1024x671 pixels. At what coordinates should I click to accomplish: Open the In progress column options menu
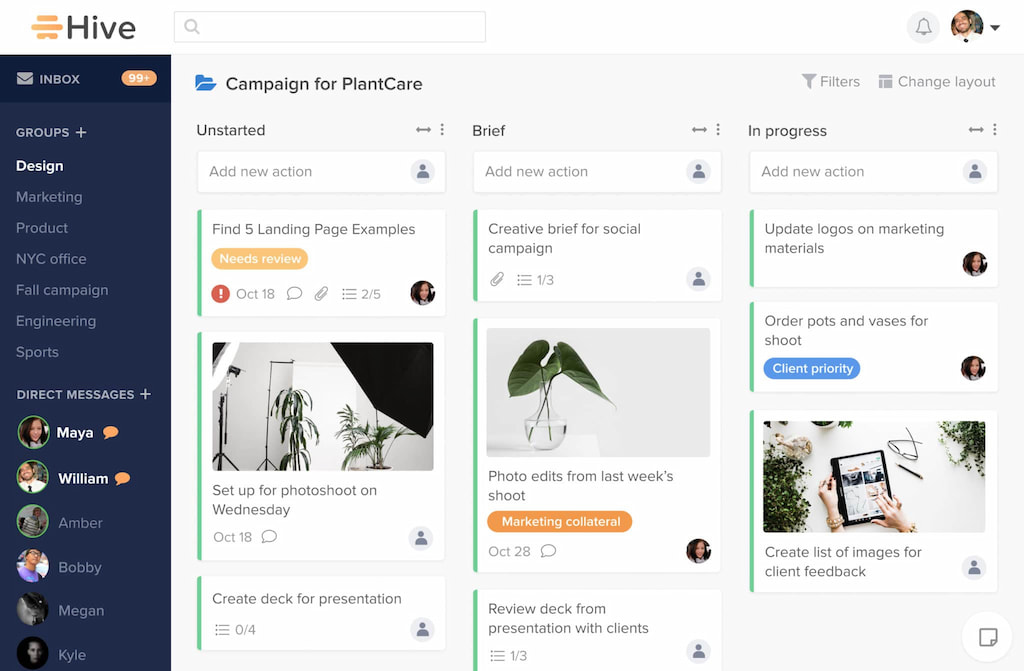point(994,129)
